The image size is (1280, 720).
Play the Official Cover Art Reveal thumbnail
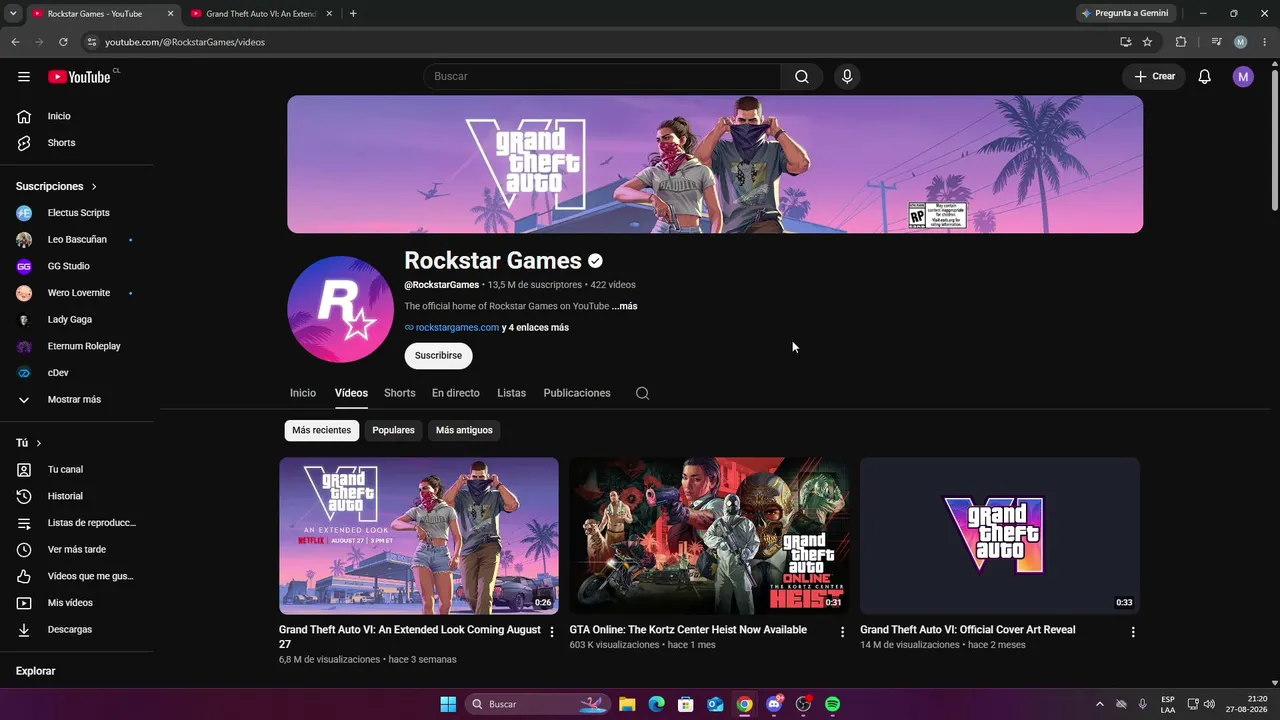tap(1000, 536)
